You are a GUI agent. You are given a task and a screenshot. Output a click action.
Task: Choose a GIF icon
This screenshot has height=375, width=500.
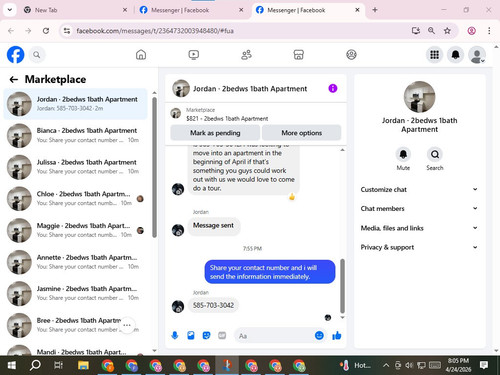tap(222, 335)
